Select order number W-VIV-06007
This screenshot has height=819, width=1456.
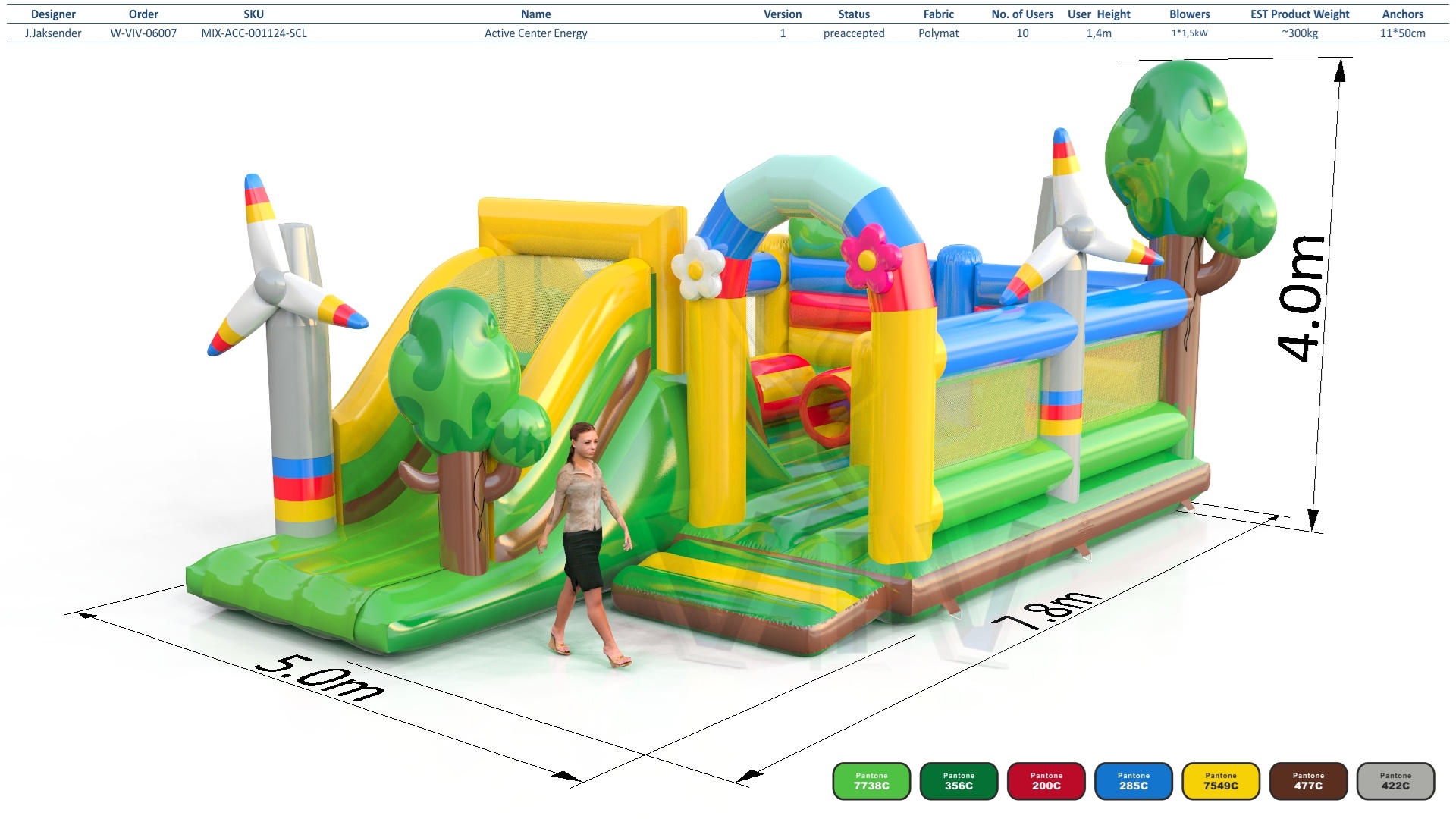(143, 33)
